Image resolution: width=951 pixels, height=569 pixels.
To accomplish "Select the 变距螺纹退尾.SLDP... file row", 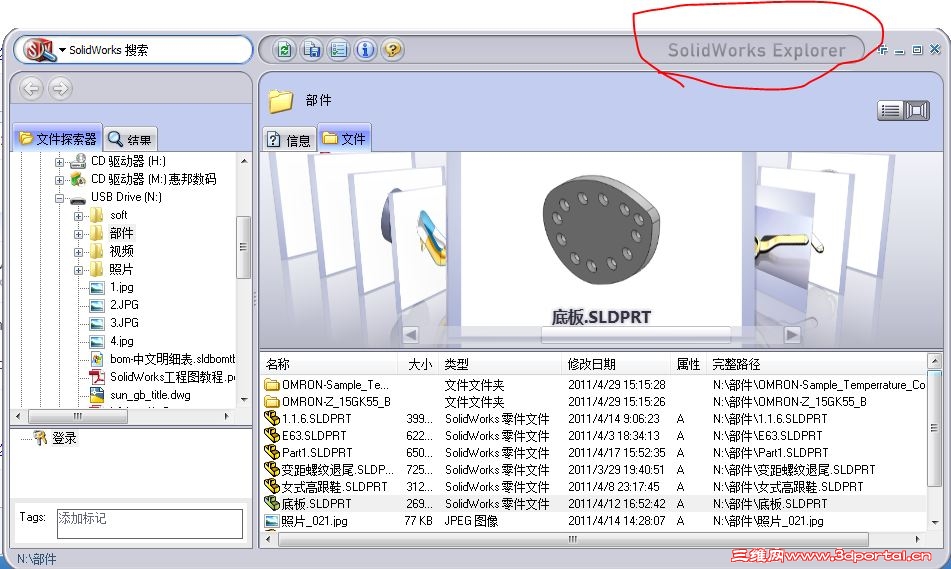I will (594, 470).
